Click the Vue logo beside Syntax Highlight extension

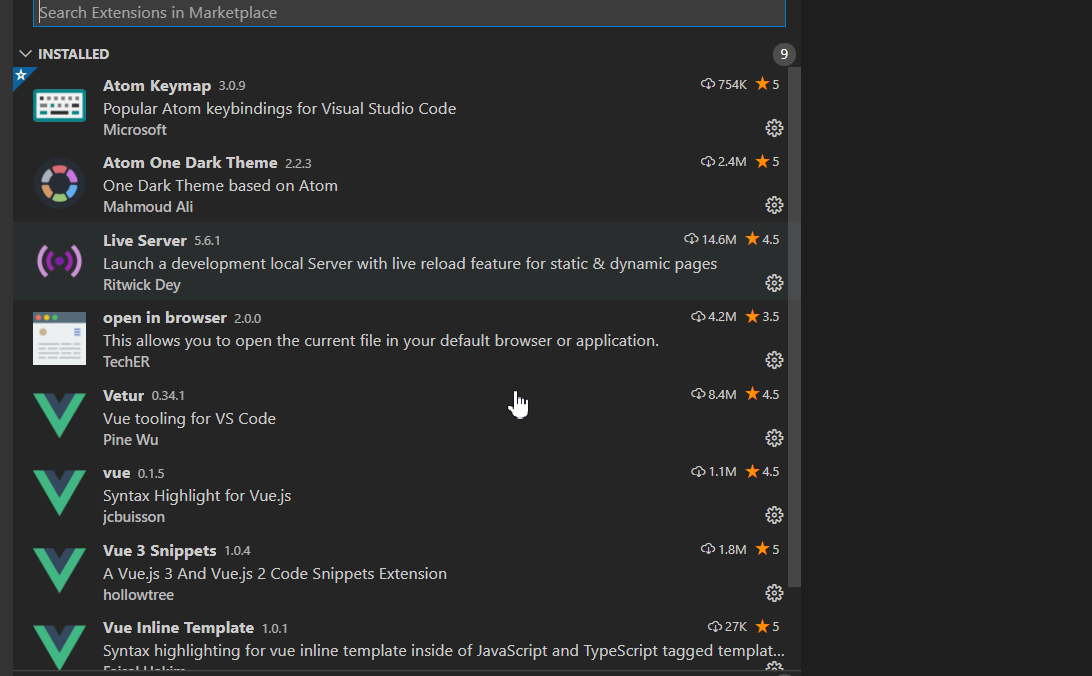click(59, 493)
